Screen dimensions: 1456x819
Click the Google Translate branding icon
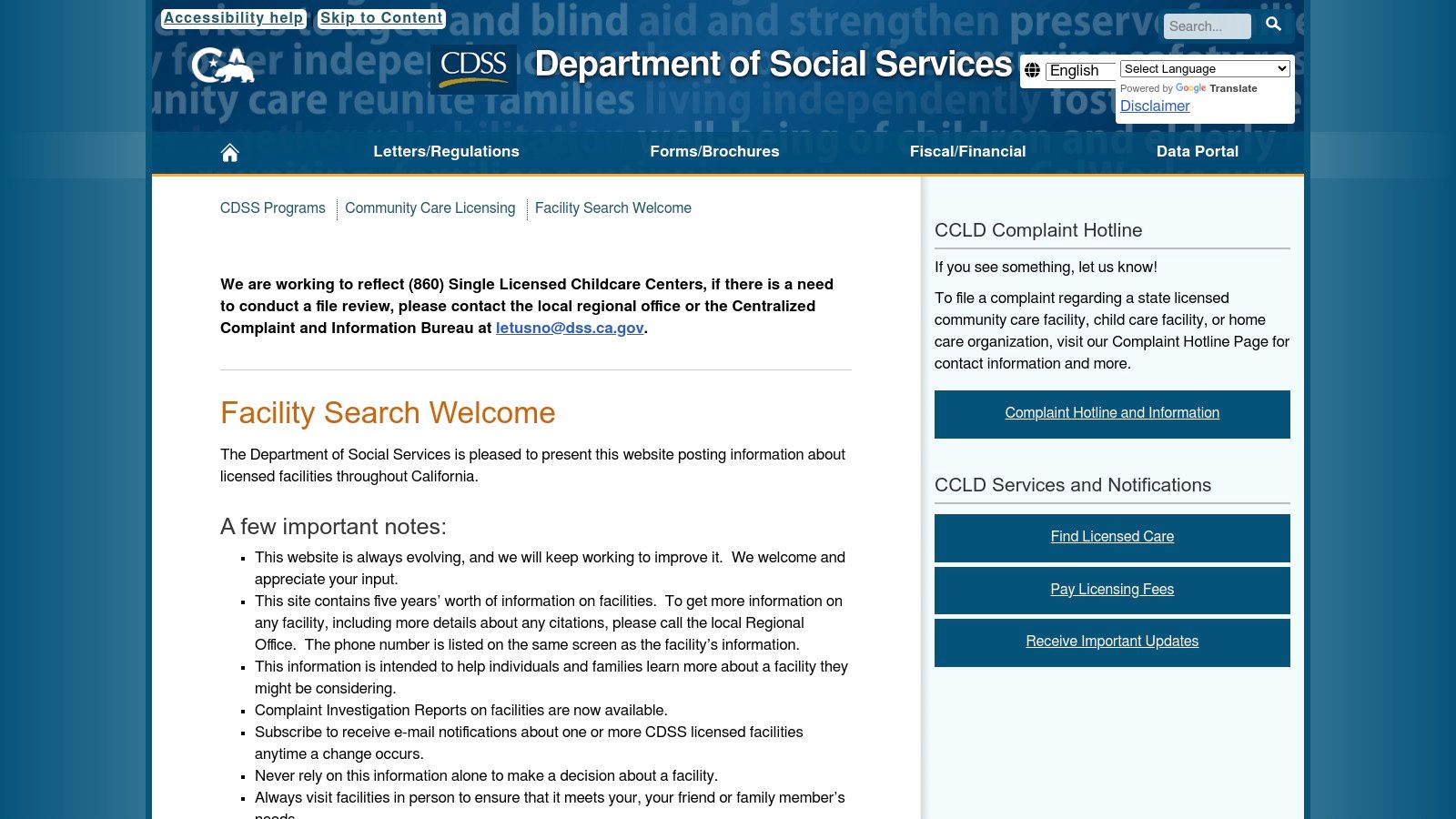point(1188,88)
